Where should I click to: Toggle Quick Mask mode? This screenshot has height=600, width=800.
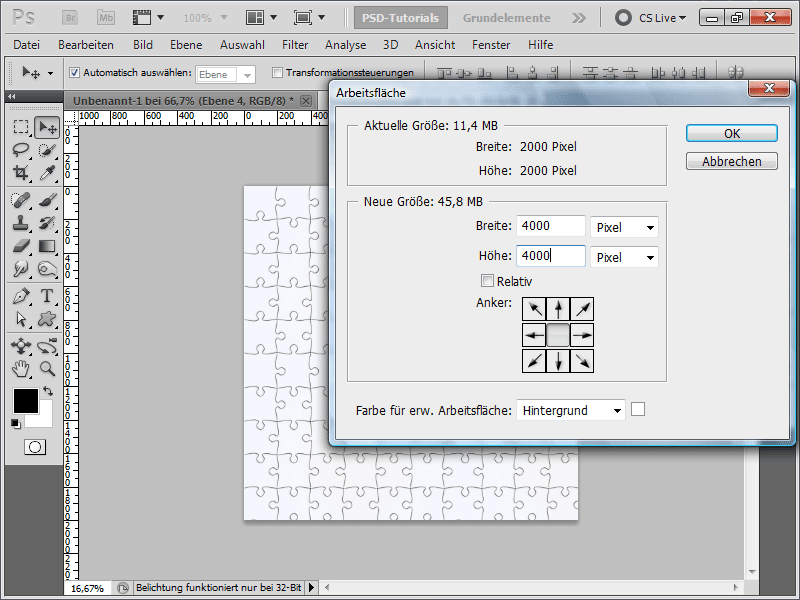[x=35, y=447]
